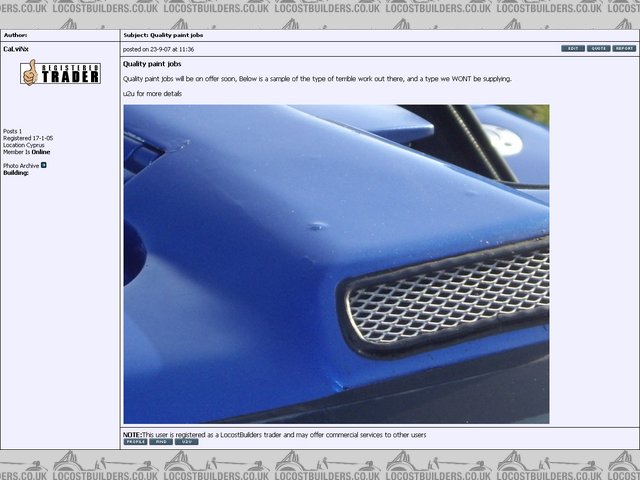Send a U2U message to poster
640x480 pixels.
coord(186,442)
